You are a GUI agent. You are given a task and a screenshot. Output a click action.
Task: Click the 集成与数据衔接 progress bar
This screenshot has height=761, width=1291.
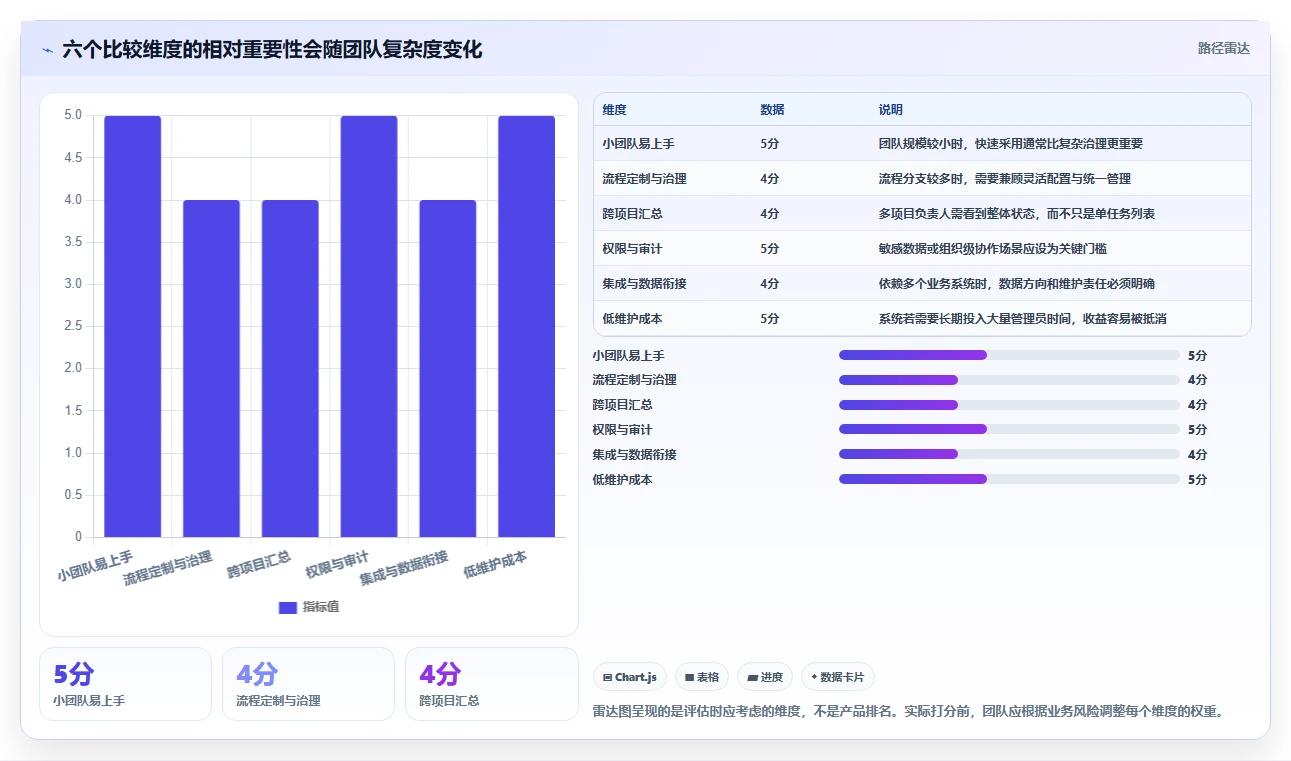tap(1010, 454)
